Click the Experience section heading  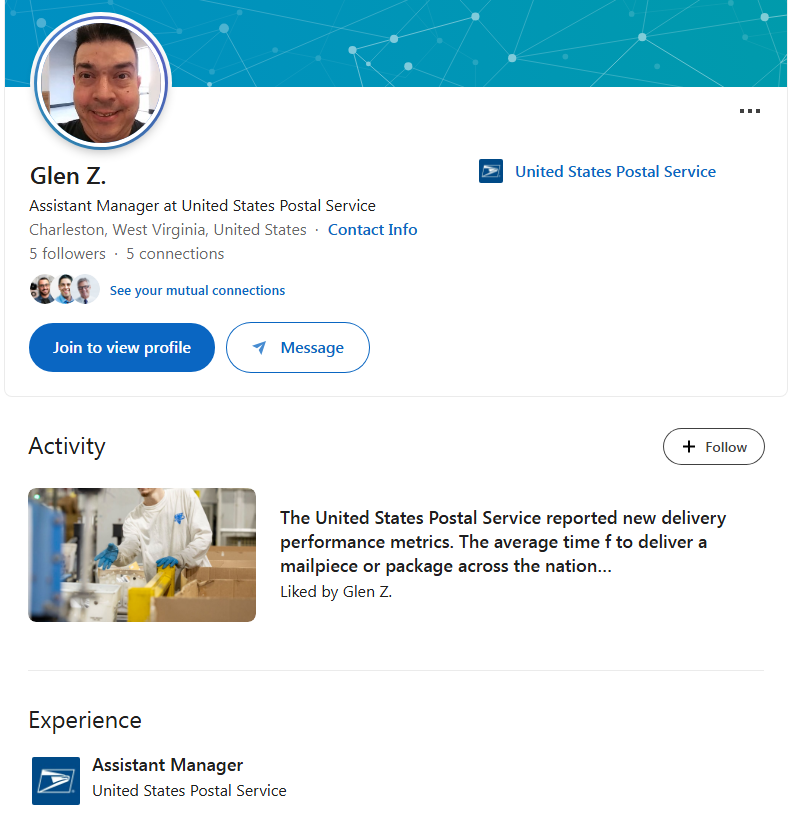click(x=85, y=721)
